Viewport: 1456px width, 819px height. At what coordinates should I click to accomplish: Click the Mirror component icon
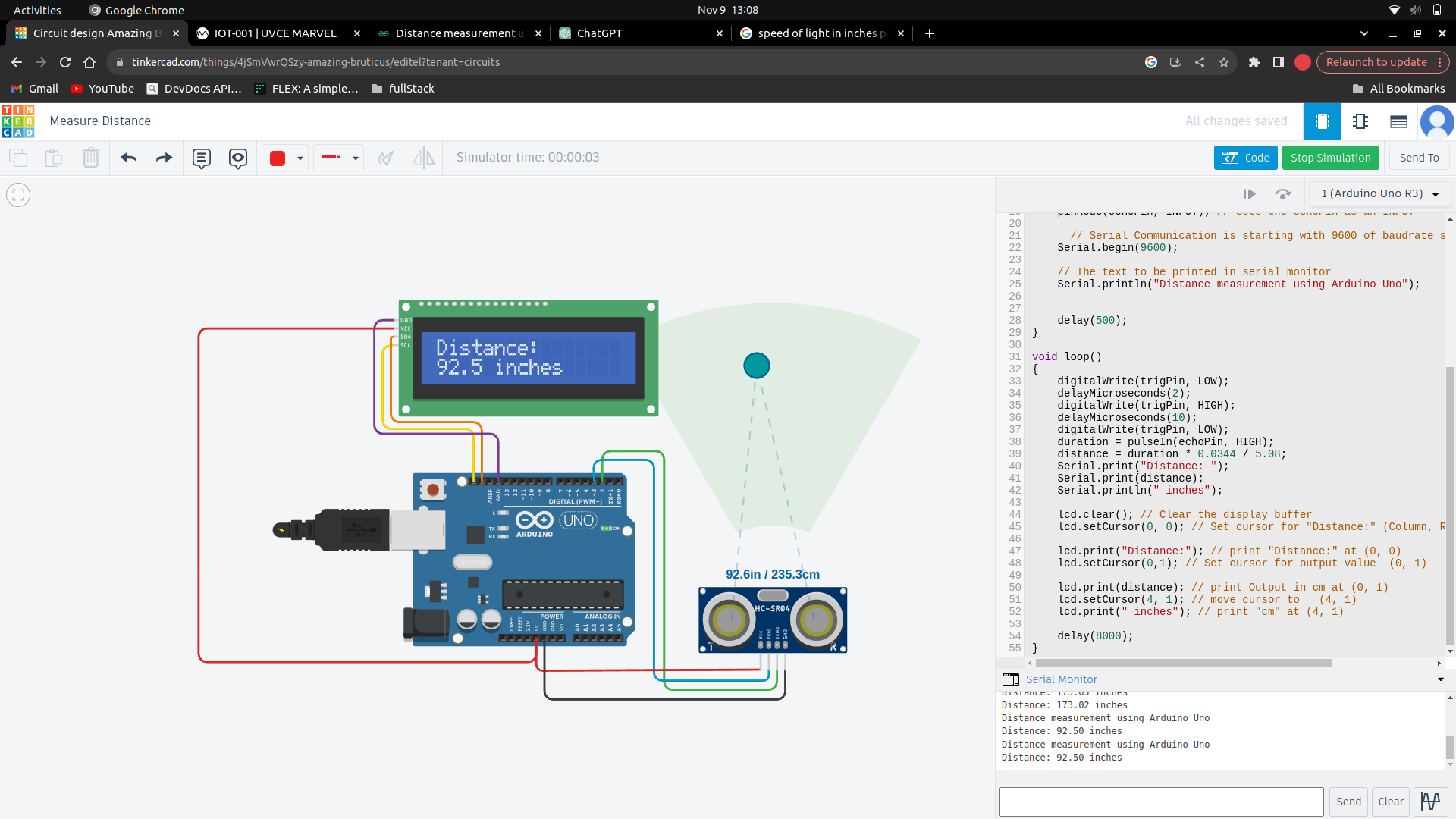click(x=423, y=158)
